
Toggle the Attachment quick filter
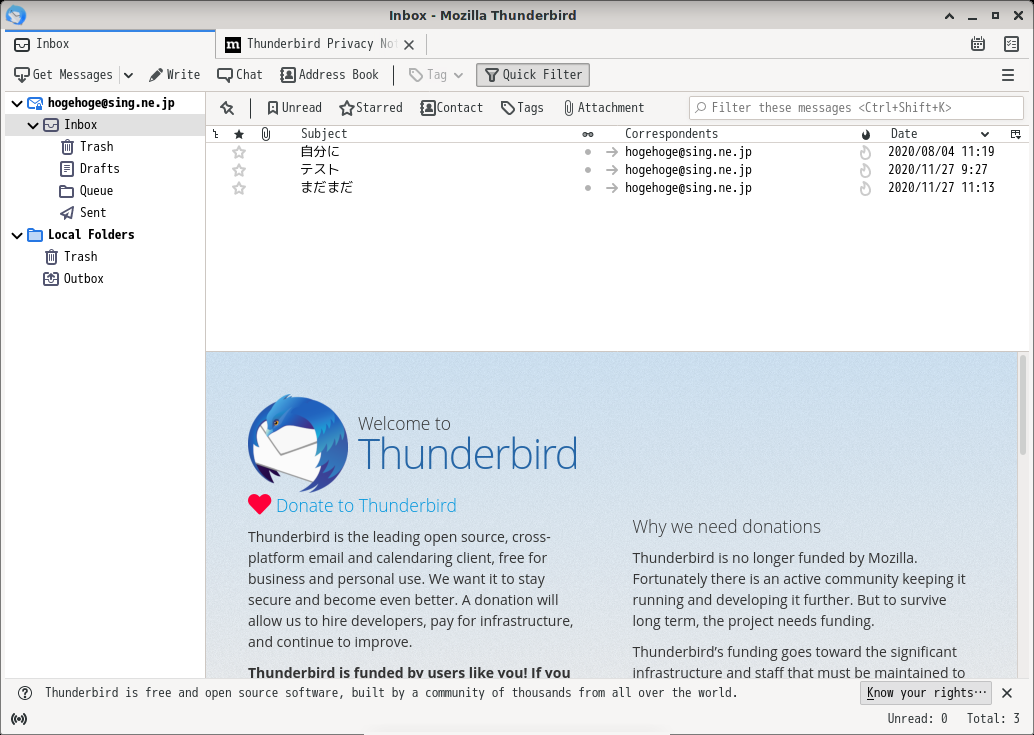(603, 107)
